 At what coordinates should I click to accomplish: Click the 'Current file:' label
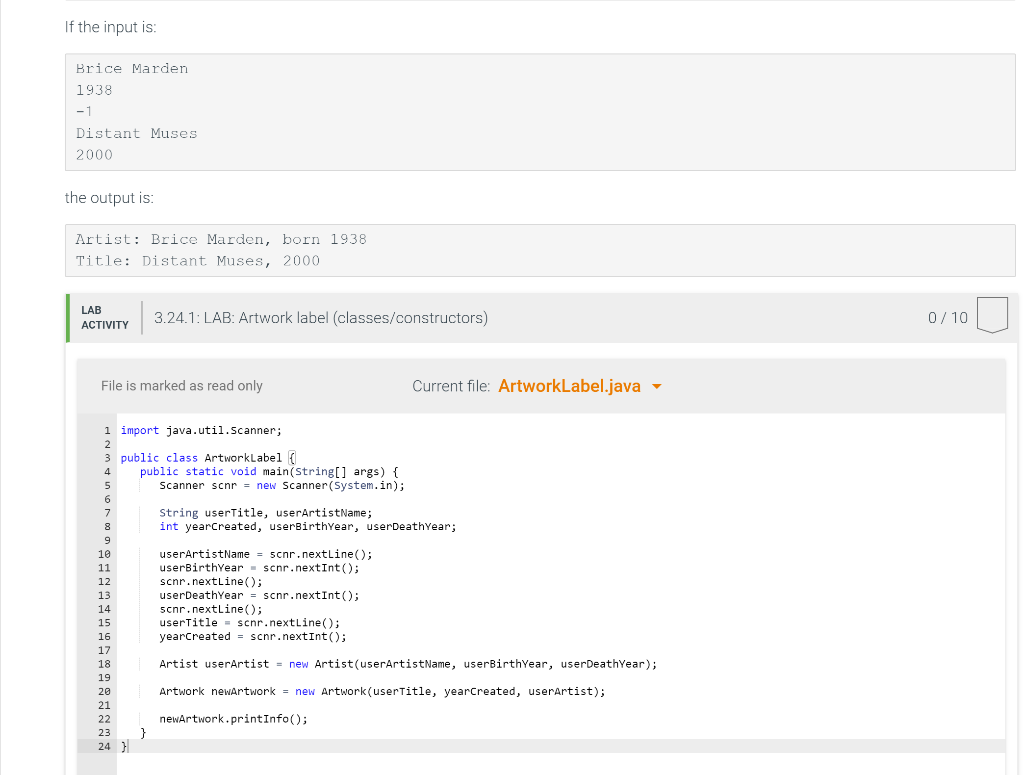(x=450, y=385)
